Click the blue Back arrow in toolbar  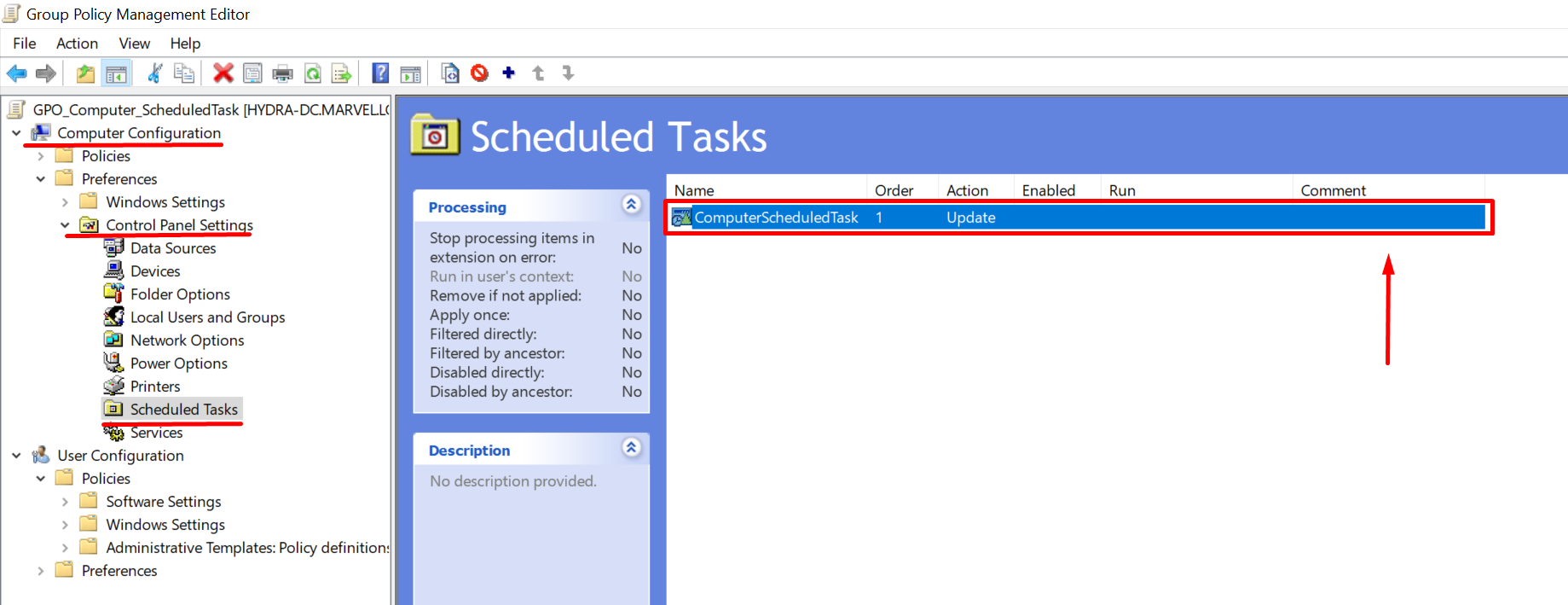[16, 73]
